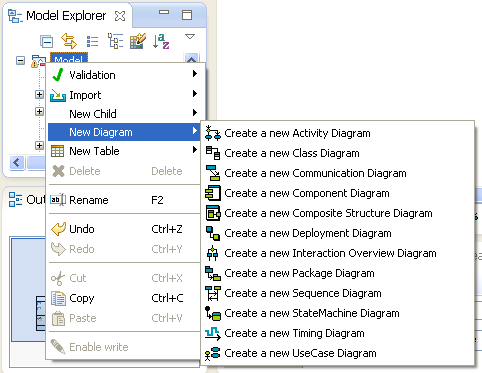482x373 pixels.
Task: Create a new Deployment Diagram
Action: click(x=337, y=233)
